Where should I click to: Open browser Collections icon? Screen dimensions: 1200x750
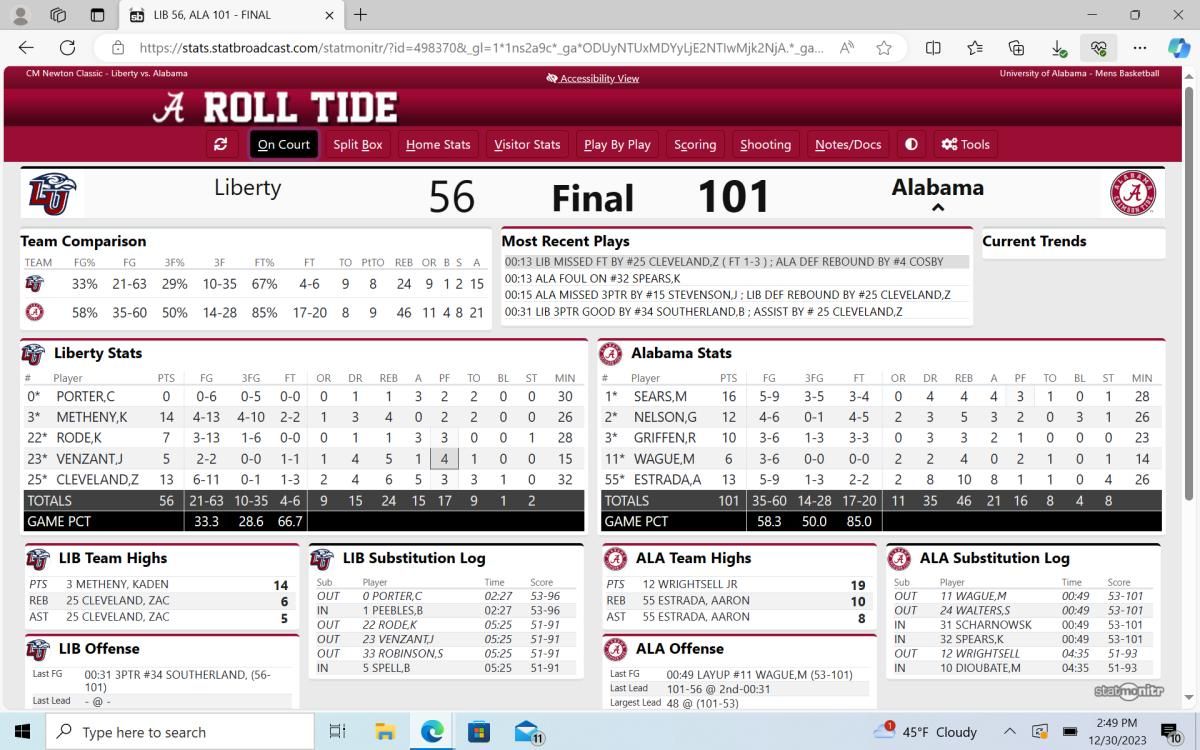coord(1016,47)
